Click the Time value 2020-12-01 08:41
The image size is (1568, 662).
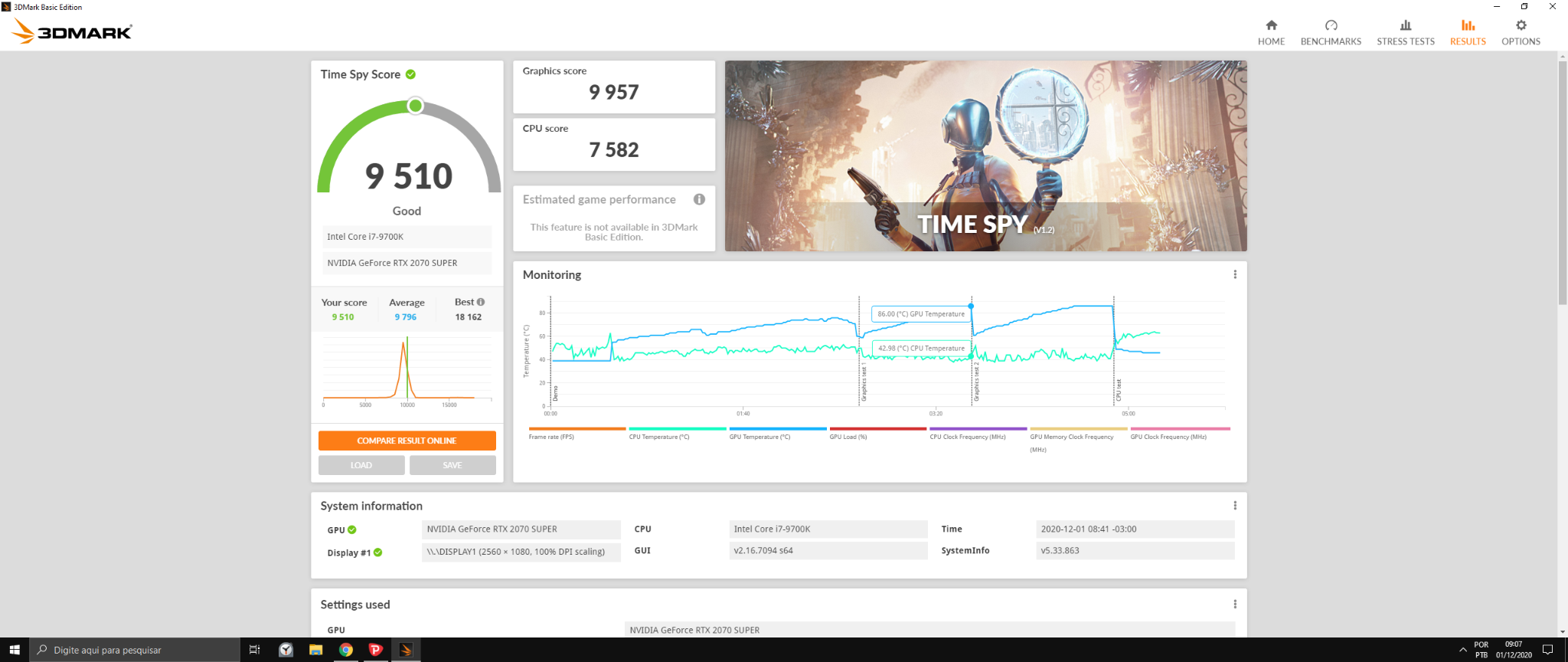tap(1135, 529)
